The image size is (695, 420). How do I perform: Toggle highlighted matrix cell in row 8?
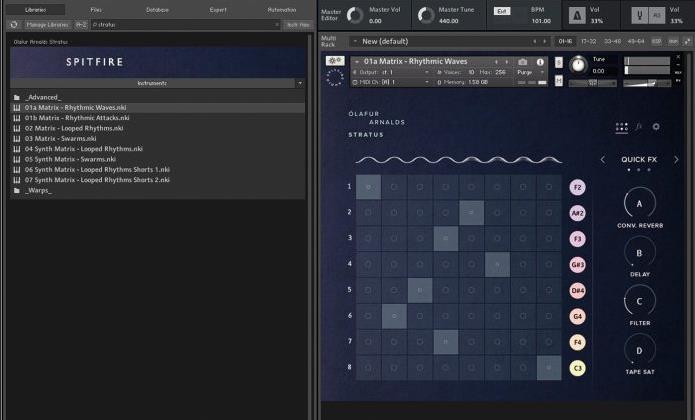click(x=549, y=367)
